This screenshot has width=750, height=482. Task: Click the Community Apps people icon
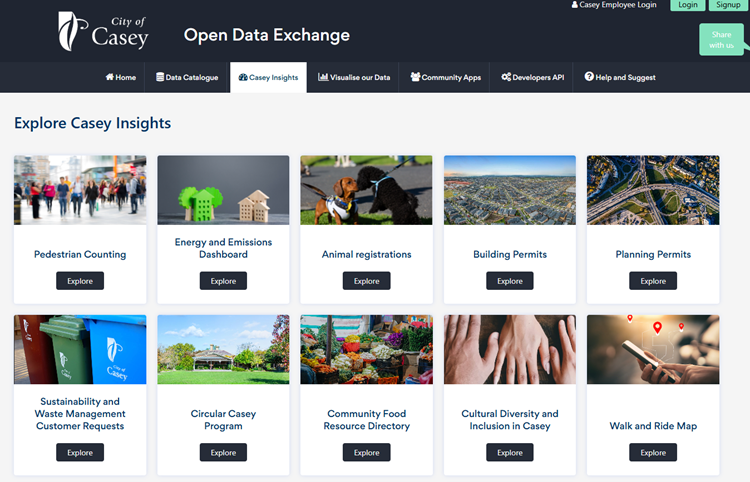[415, 77]
